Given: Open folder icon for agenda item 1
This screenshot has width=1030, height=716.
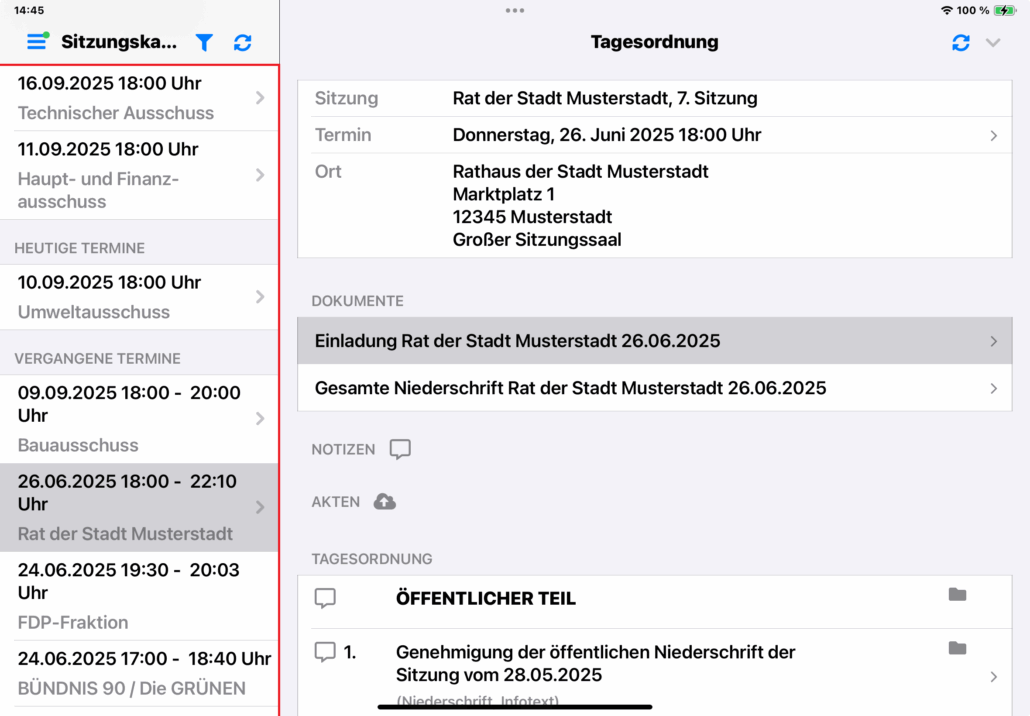Looking at the screenshot, I should [957, 648].
